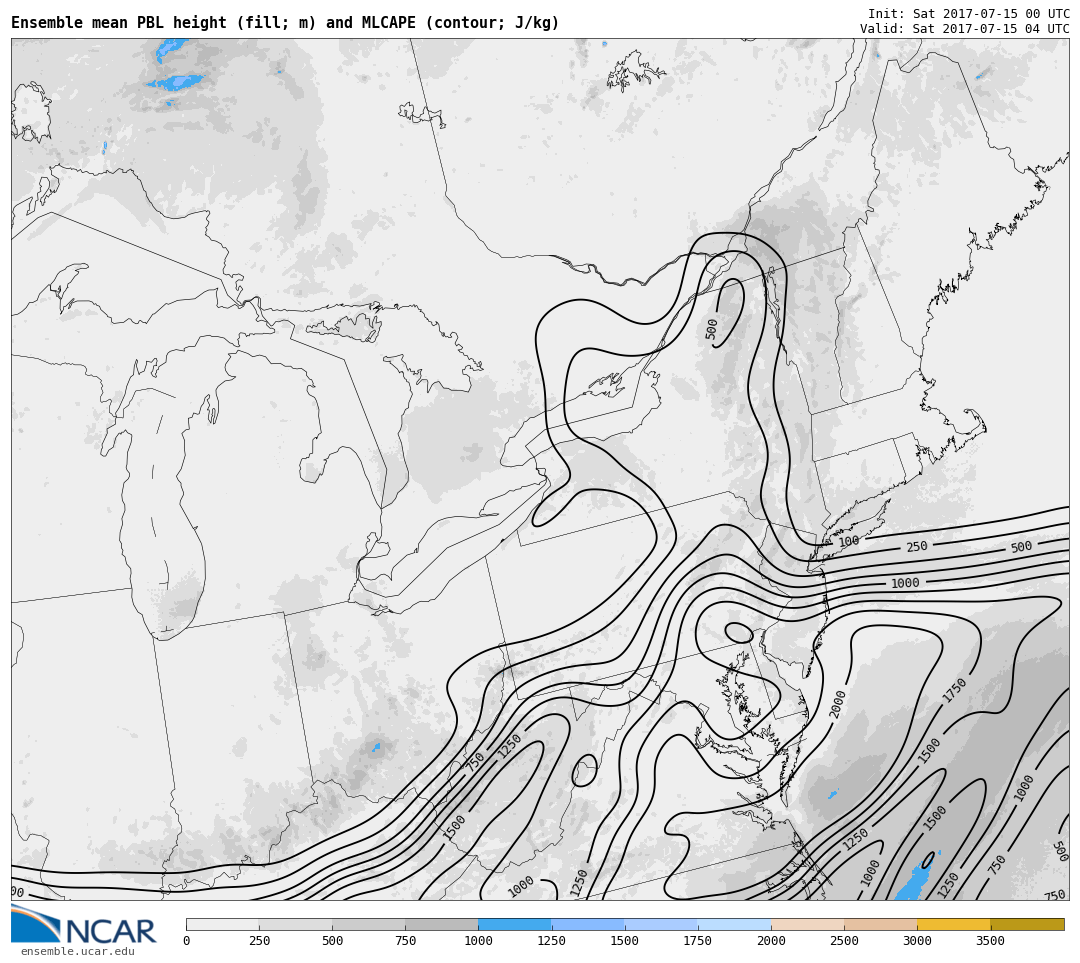1080x963 pixels.
Task: Click the colorbar tick label '3500'
Action: tap(990, 941)
